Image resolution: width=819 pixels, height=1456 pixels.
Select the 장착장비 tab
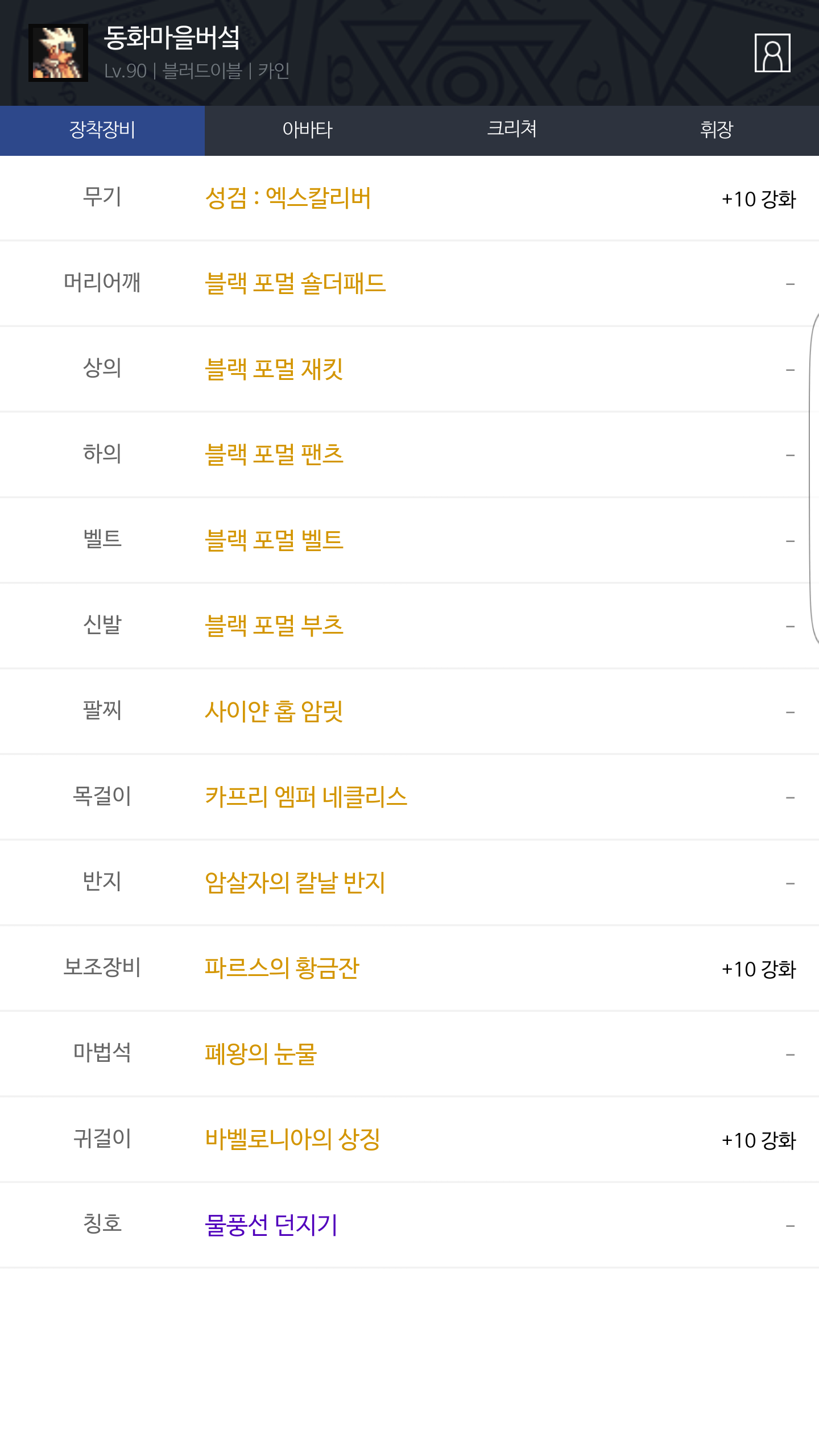102,130
